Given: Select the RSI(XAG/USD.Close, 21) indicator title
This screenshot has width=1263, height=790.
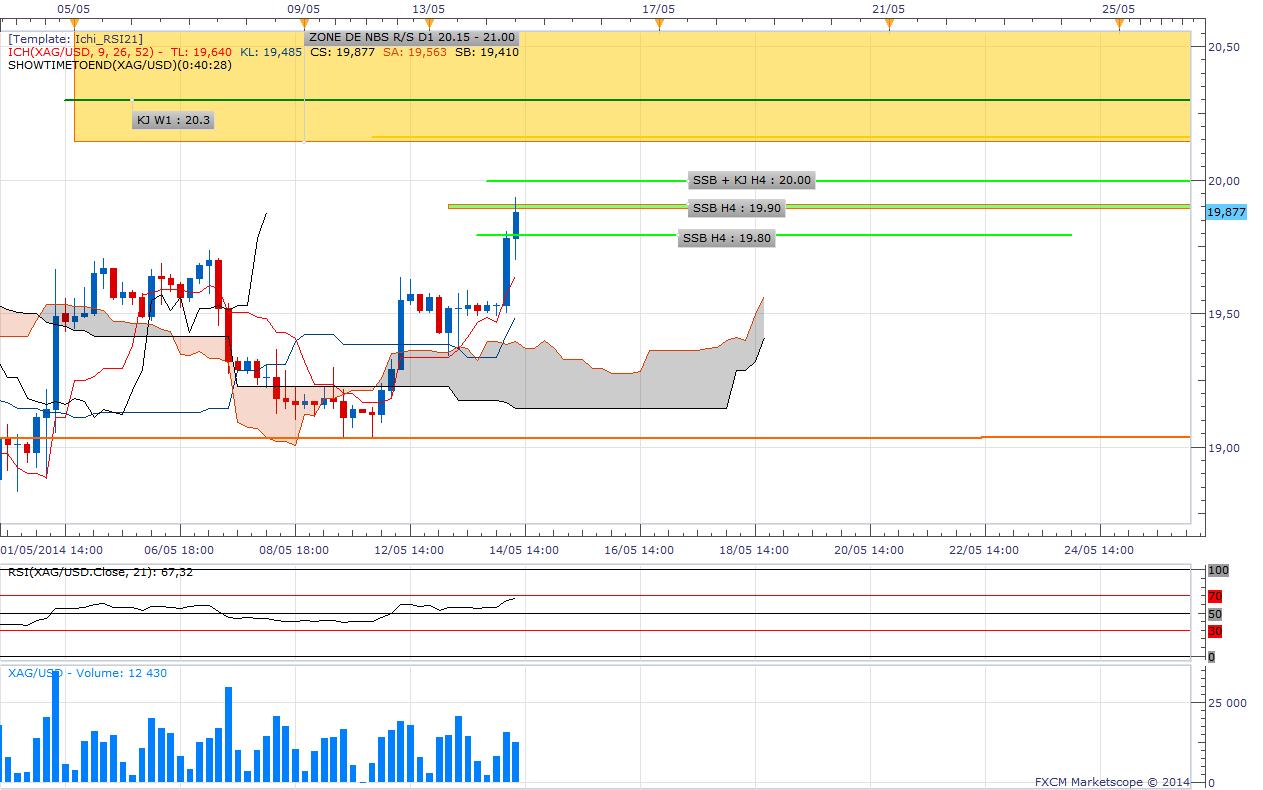Looking at the screenshot, I should (x=100, y=573).
